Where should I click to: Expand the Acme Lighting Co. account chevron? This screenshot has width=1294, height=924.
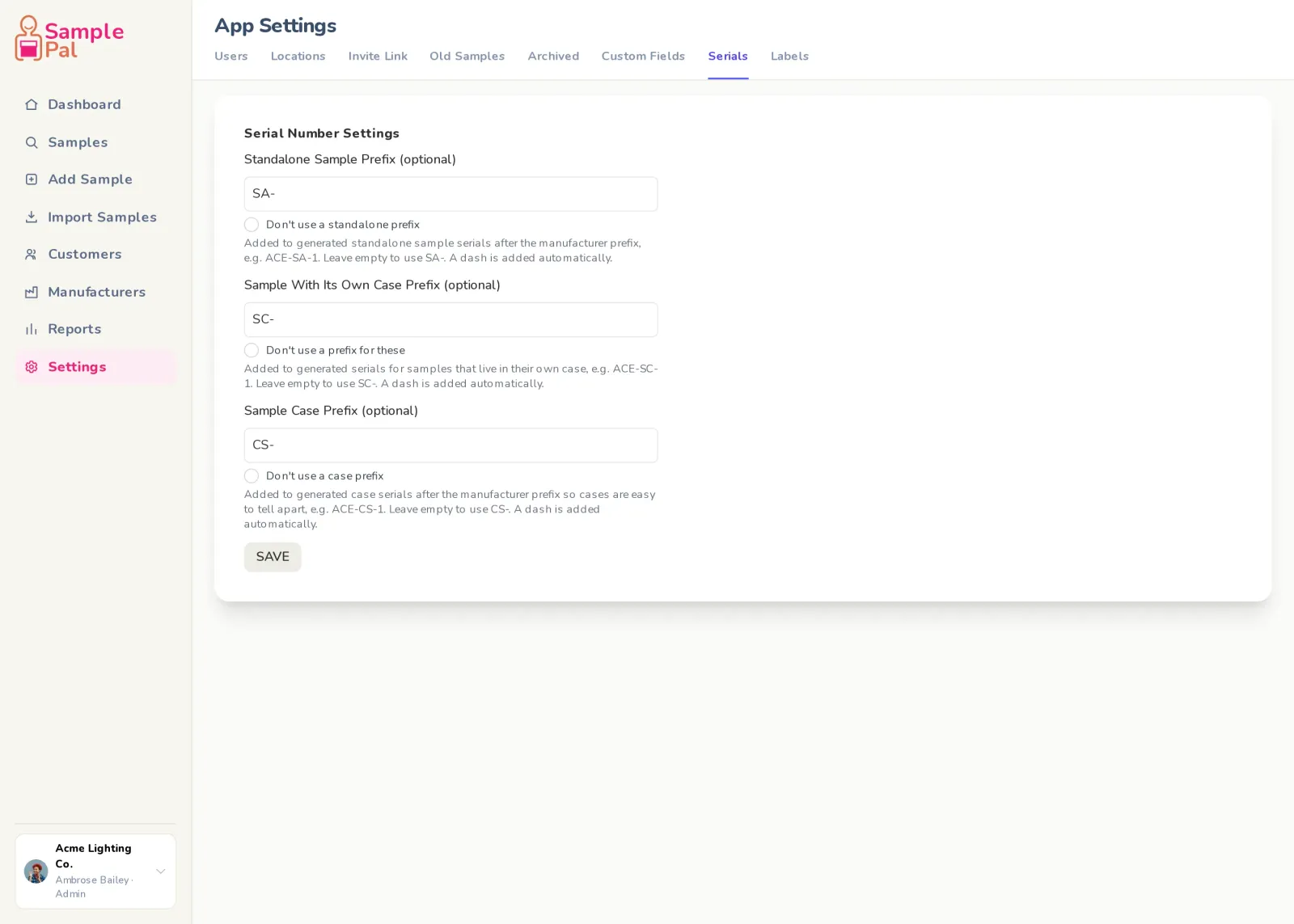(x=161, y=871)
